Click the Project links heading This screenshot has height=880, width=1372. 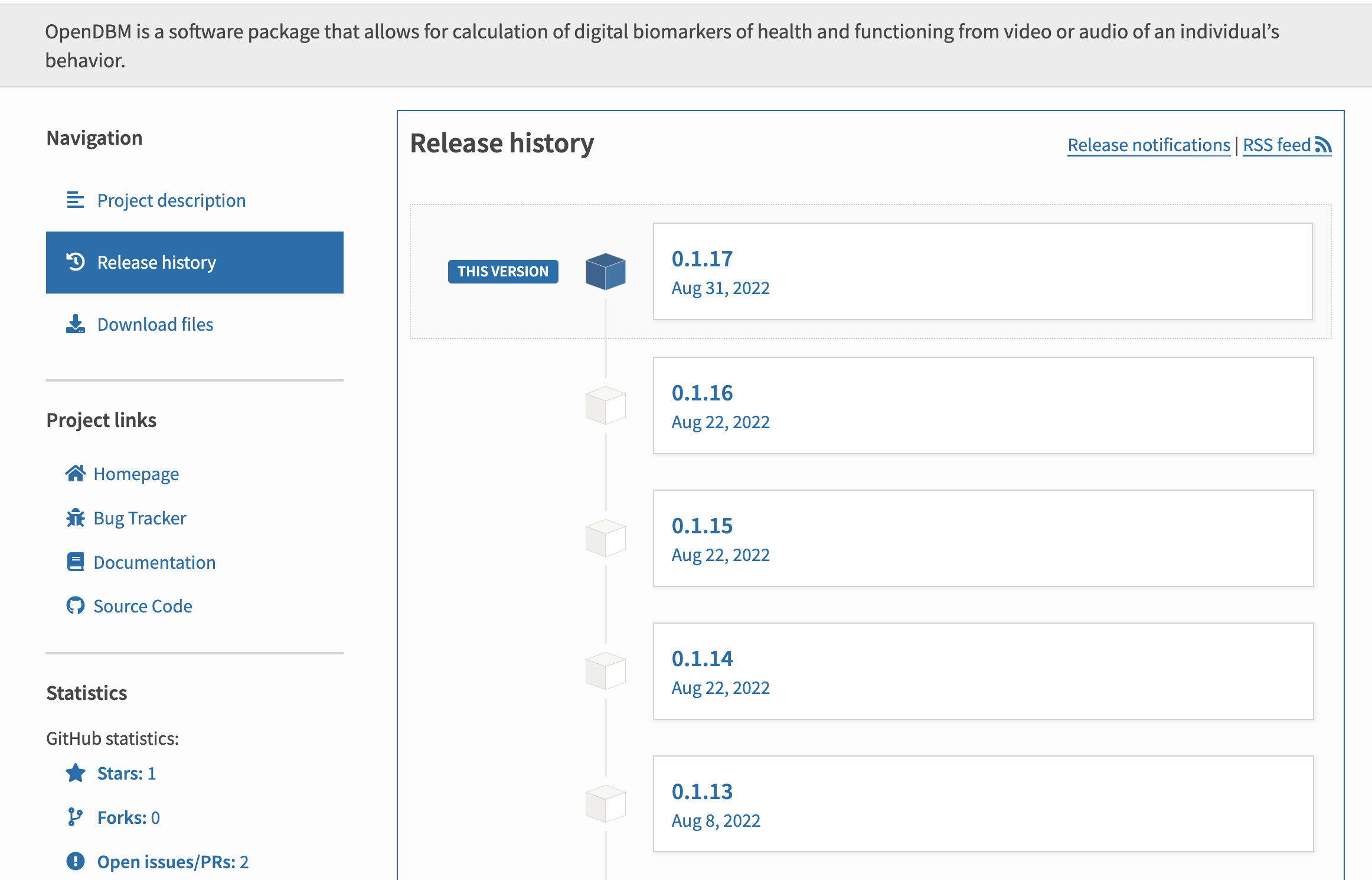102,420
